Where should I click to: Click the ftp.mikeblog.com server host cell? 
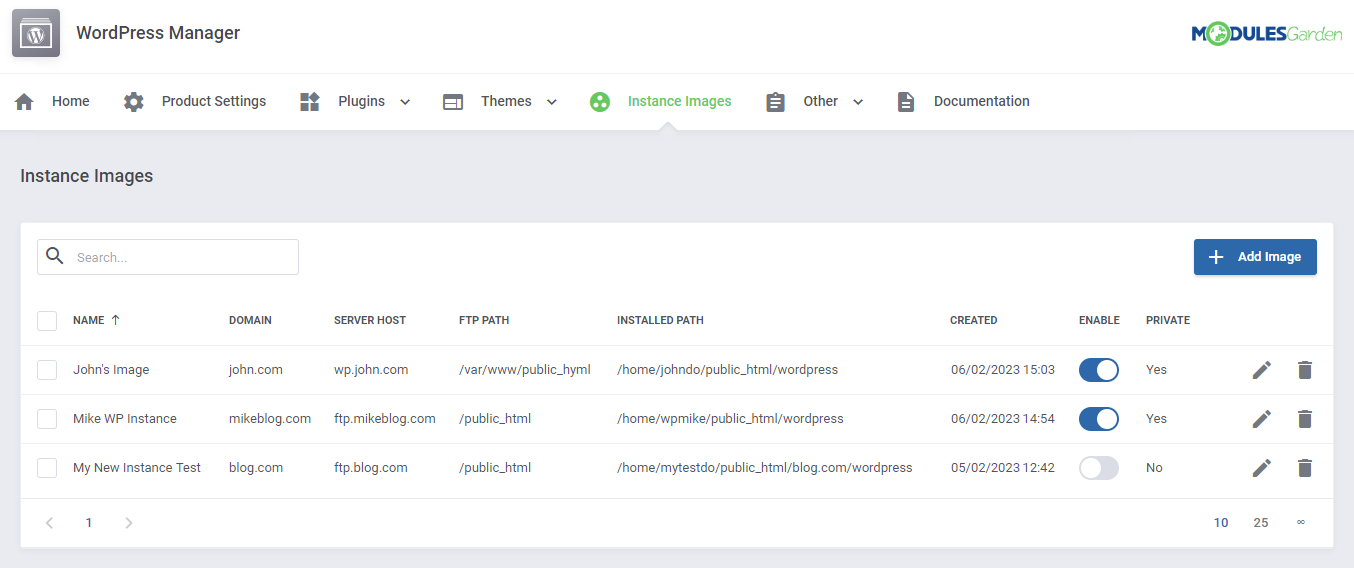coord(385,419)
